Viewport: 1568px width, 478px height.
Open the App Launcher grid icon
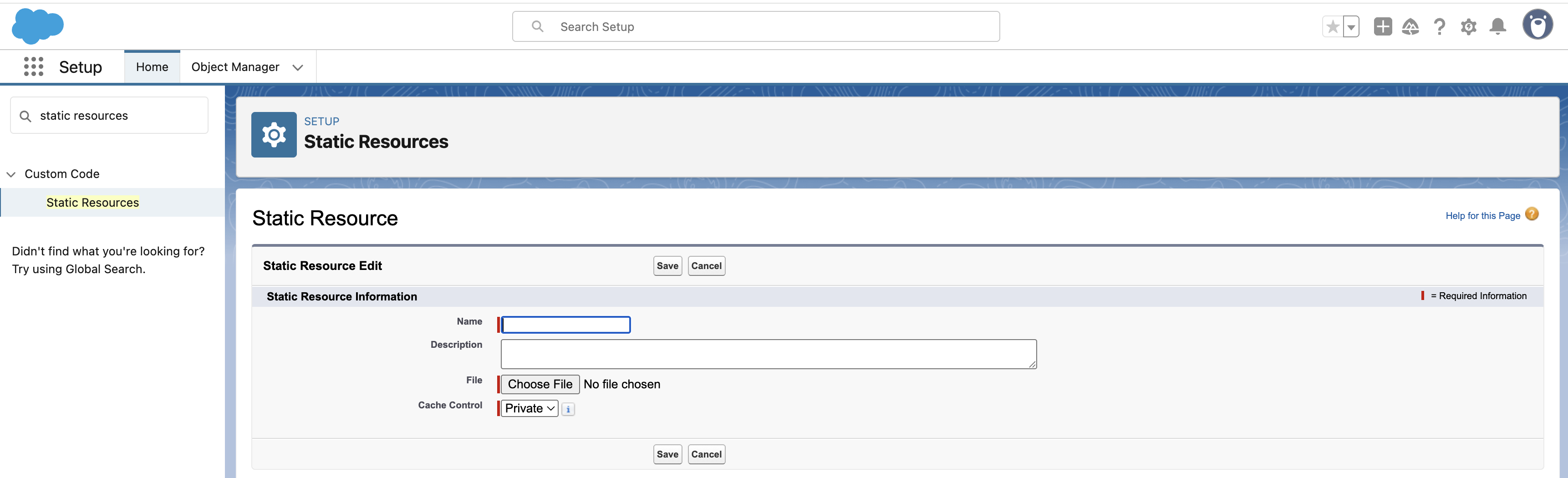[x=34, y=66]
